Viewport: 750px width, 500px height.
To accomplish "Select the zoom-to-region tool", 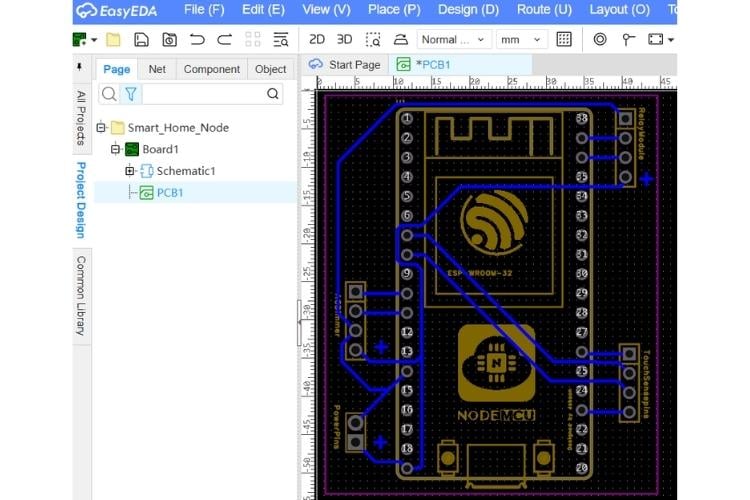I will tap(373, 40).
